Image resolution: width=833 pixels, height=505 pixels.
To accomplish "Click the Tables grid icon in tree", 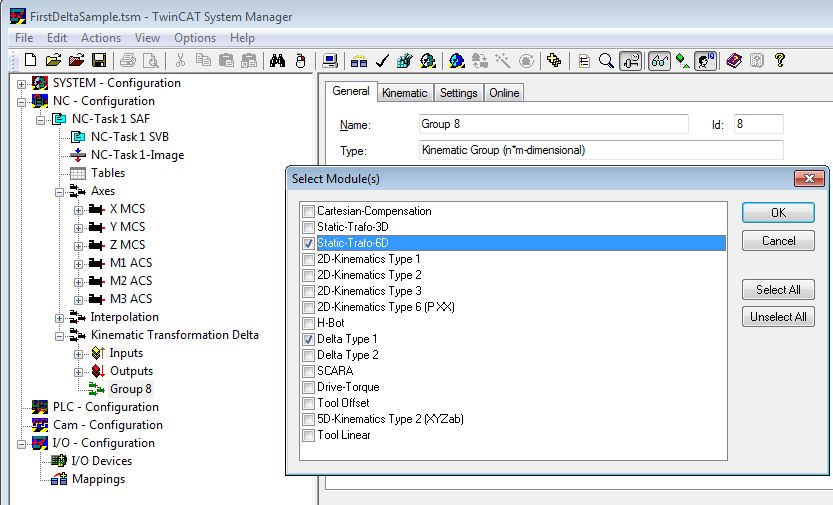I will point(78,173).
